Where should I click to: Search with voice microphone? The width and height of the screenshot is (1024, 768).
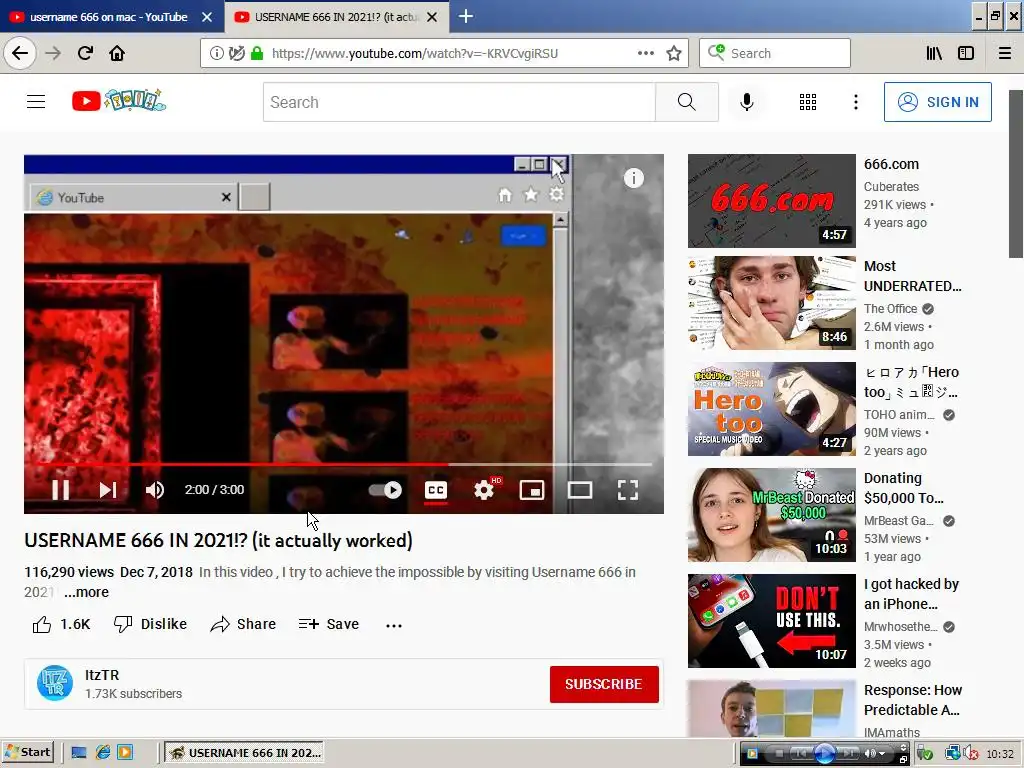pyautogui.click(x=746, y=102)
